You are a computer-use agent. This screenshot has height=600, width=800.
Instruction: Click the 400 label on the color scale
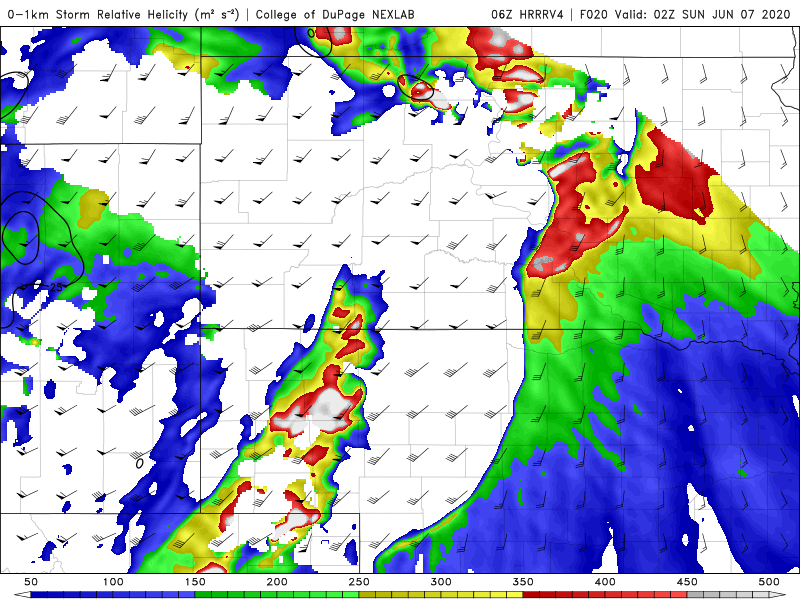click(x=605, y=582)
